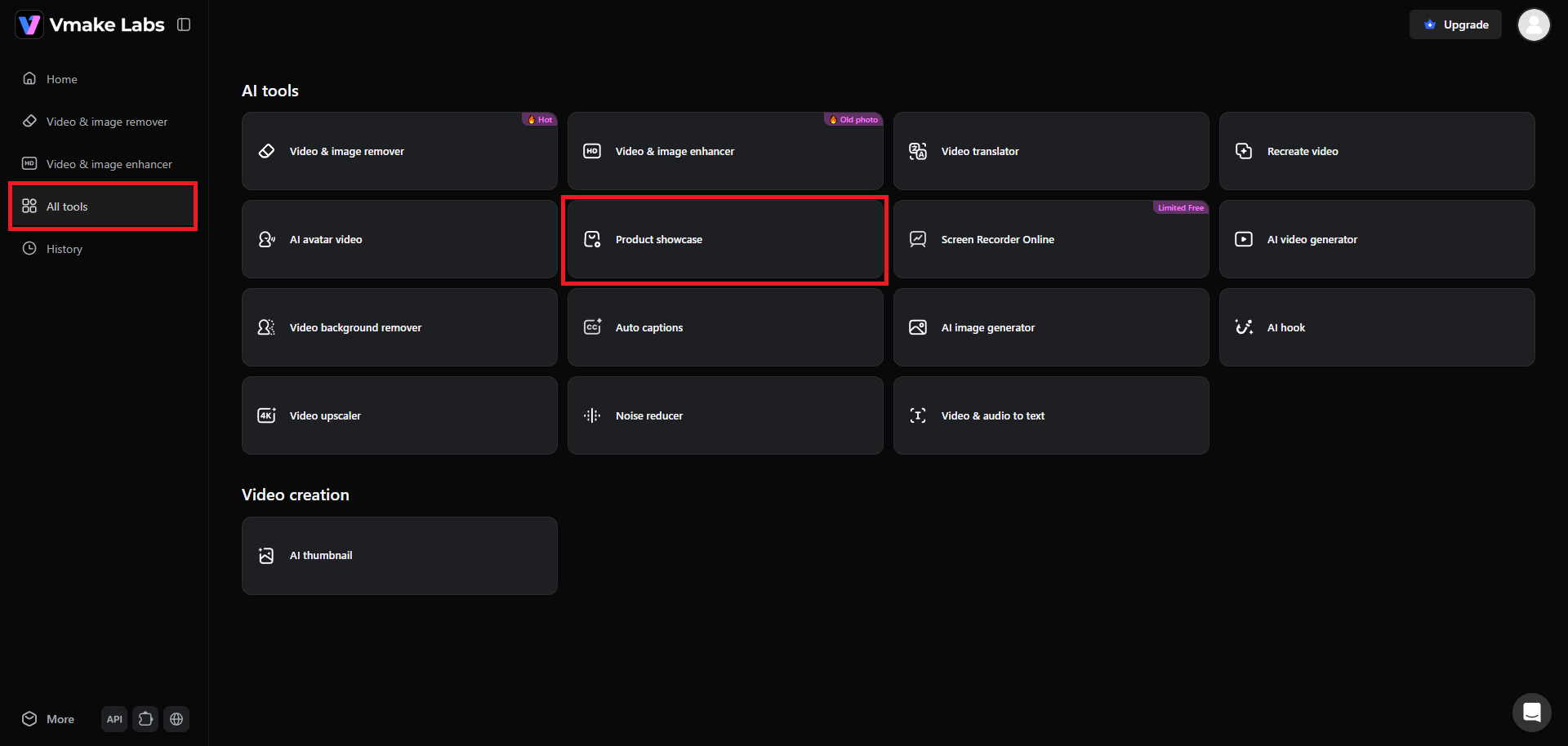Open AI thumbnail under Video creation

tap(399, 556)
